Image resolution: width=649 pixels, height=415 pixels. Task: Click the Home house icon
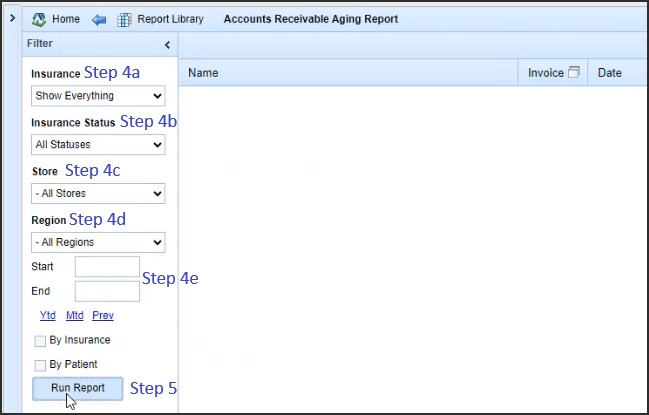[39, 19]
